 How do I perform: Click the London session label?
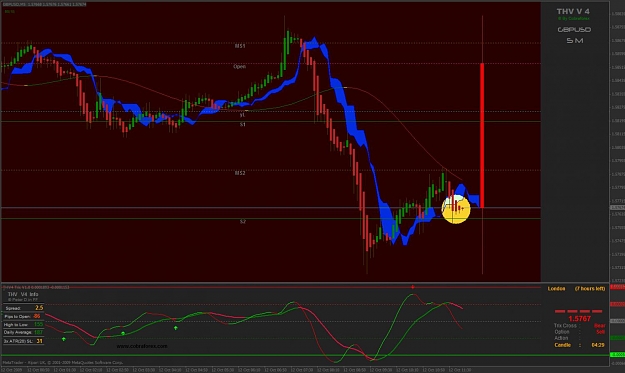pos(556,289)
